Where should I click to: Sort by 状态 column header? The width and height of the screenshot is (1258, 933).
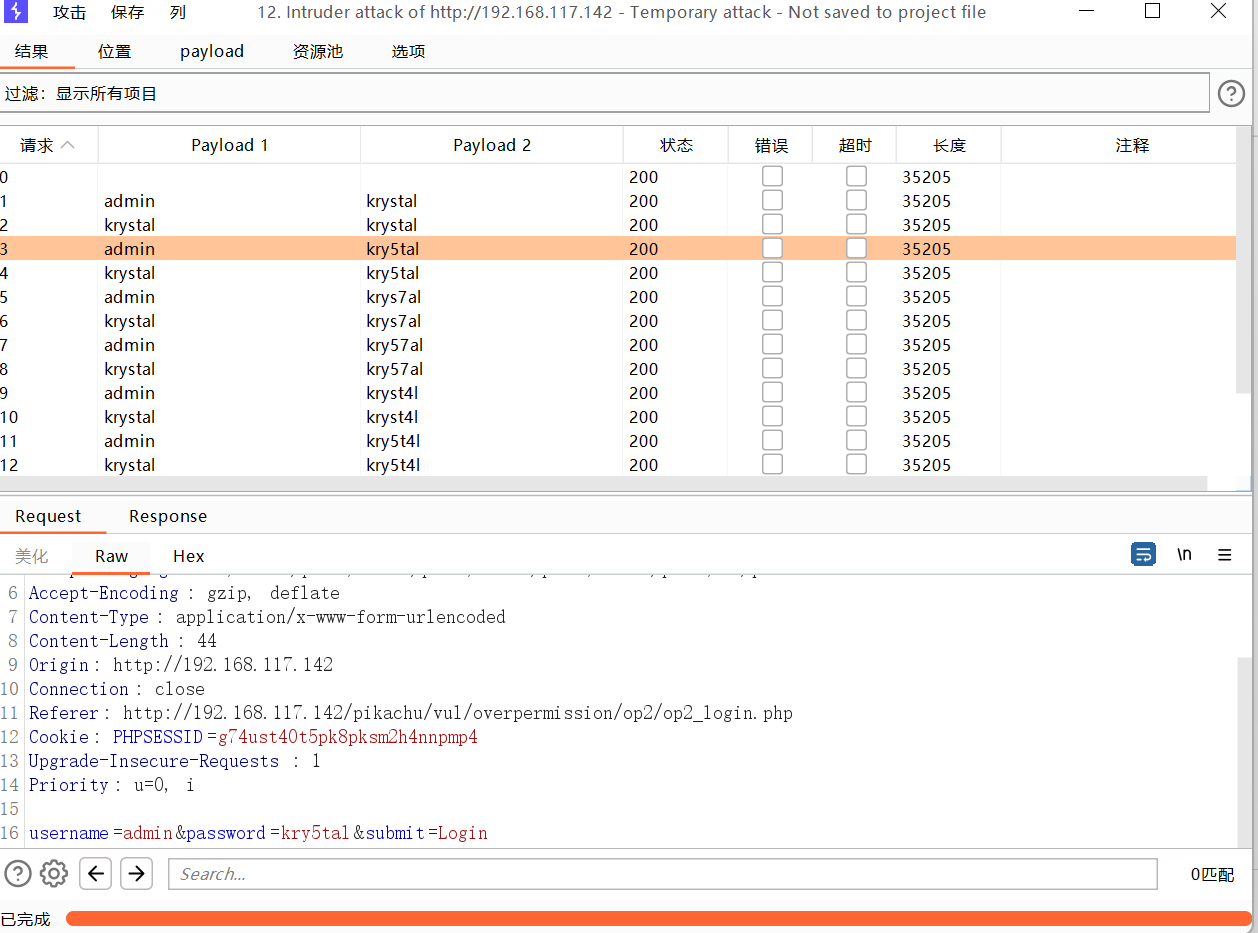(x=676, y=145)
